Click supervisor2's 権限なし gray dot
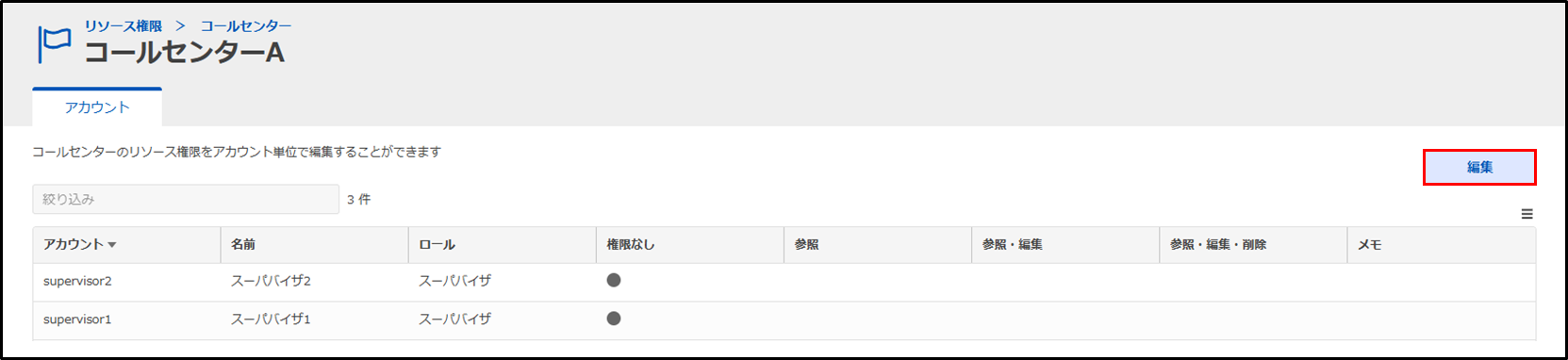 (x=614, y=280)
